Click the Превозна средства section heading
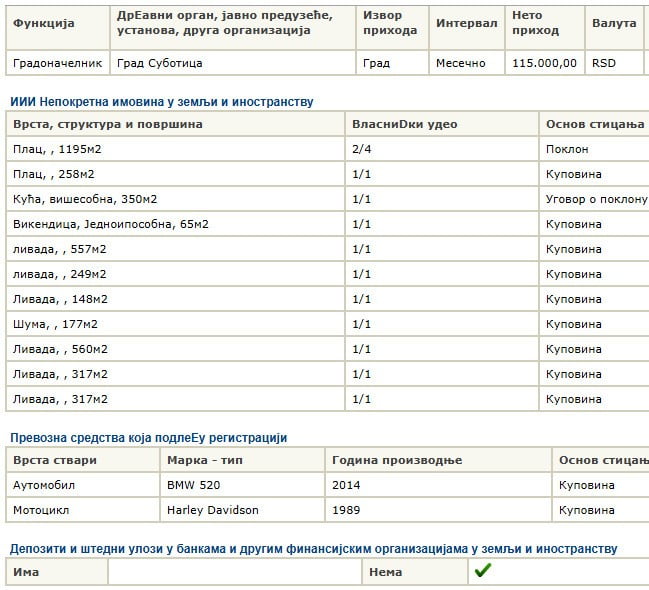Screen dimensions: 649x590 (149, 438)
